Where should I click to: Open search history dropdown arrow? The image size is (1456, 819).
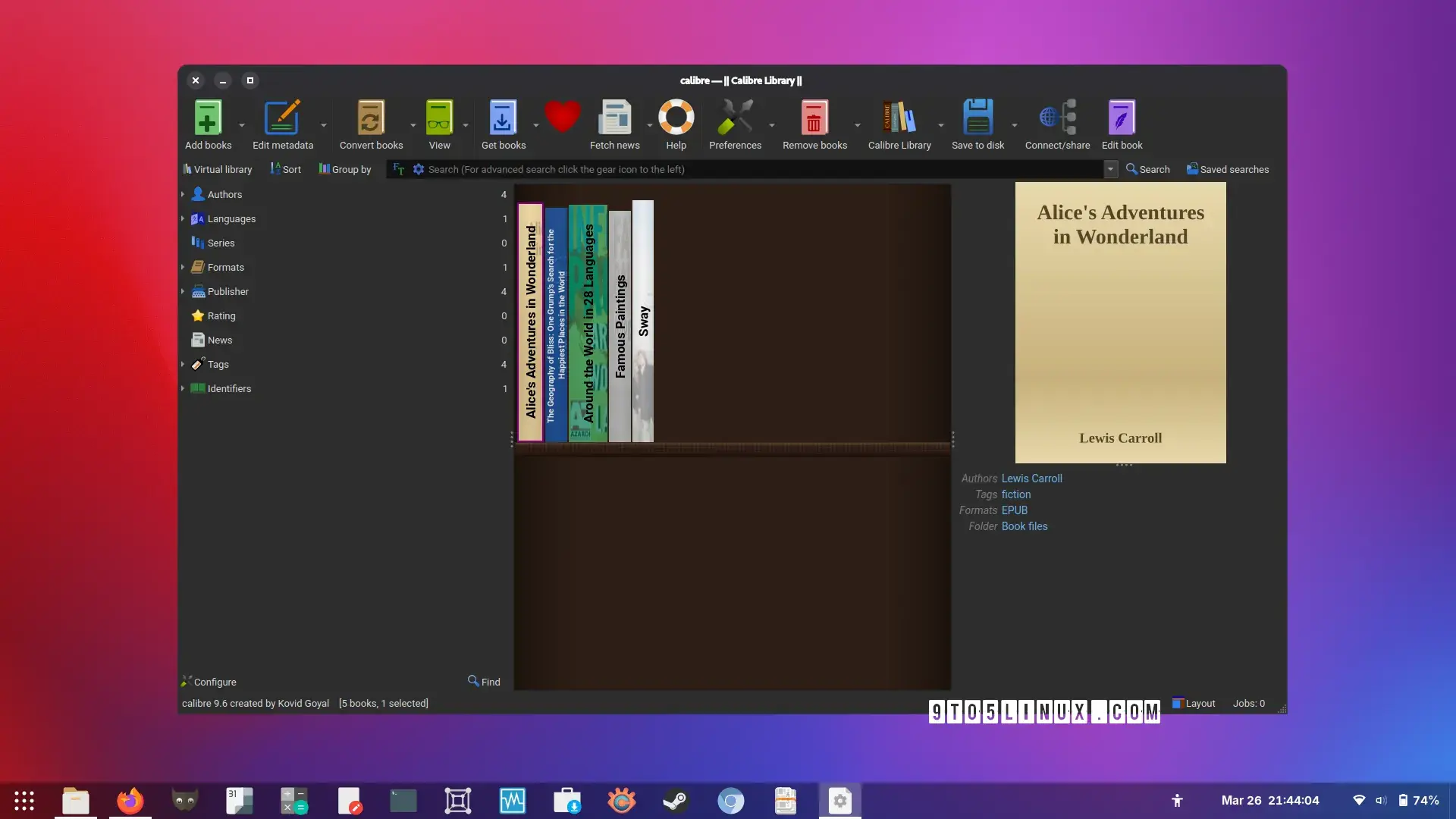tap(1110, 169)
